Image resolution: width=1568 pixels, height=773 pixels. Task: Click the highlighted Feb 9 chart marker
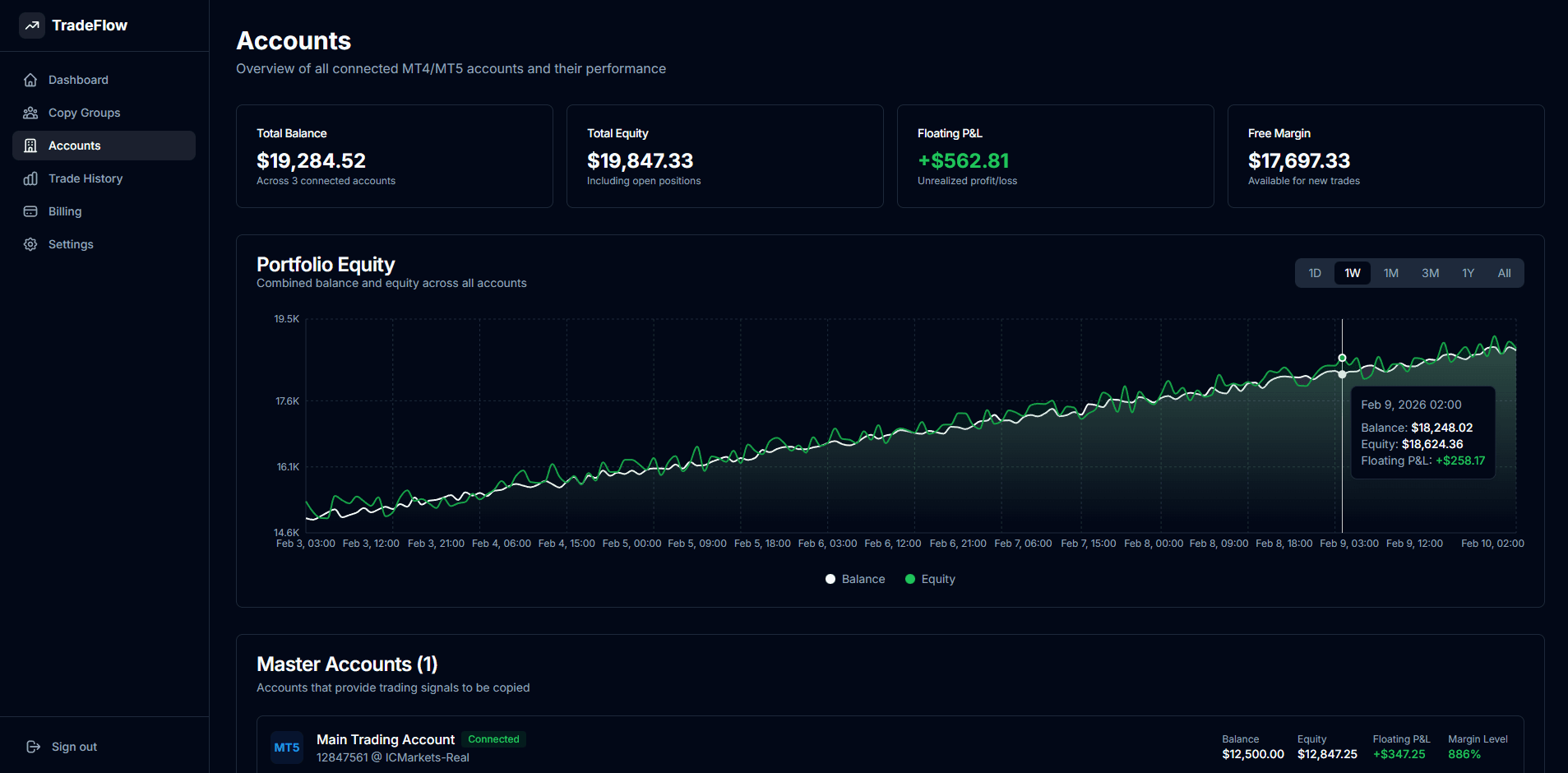1342,357
